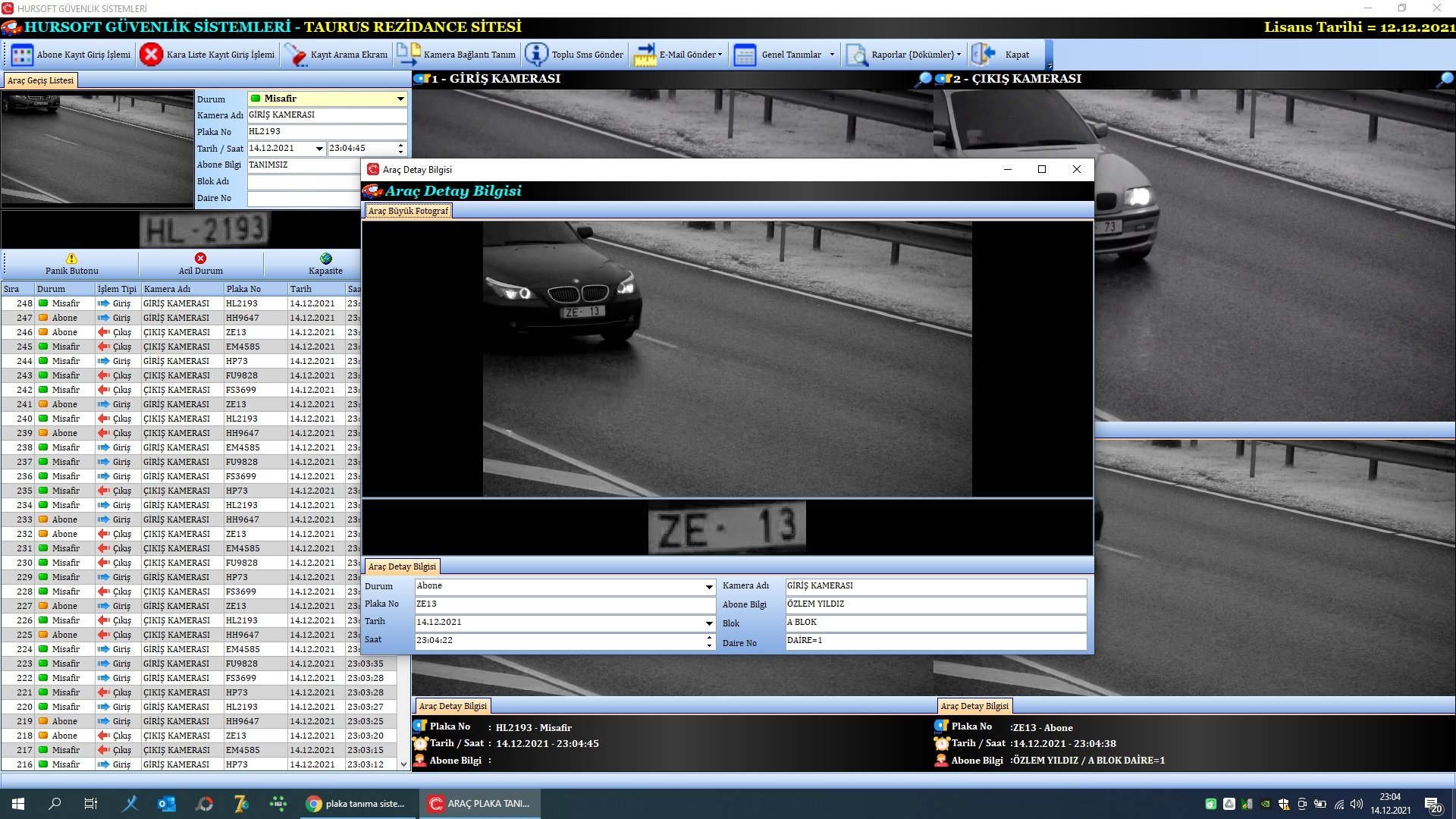Click the Kapasite globe button
The height and width of the screenshot is (819, 1456).
click(325, 264)
